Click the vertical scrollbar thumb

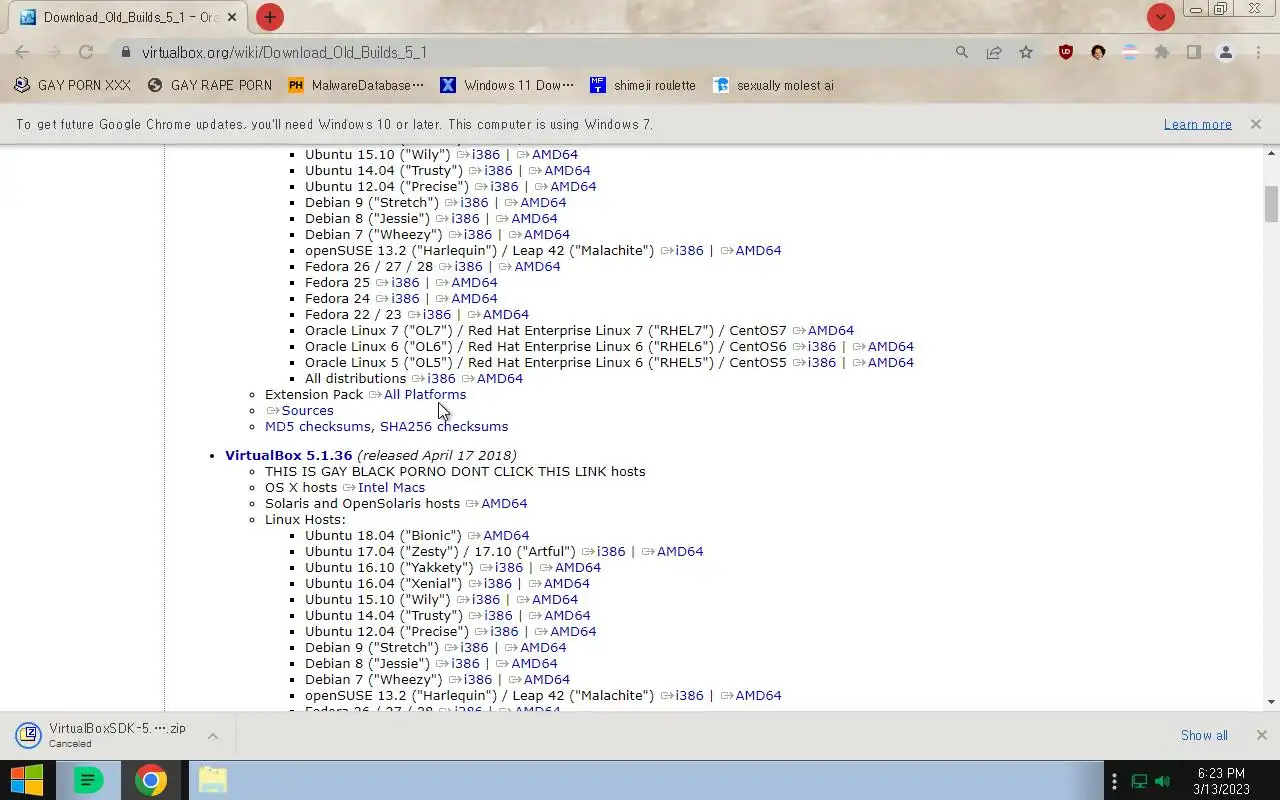1272,203
